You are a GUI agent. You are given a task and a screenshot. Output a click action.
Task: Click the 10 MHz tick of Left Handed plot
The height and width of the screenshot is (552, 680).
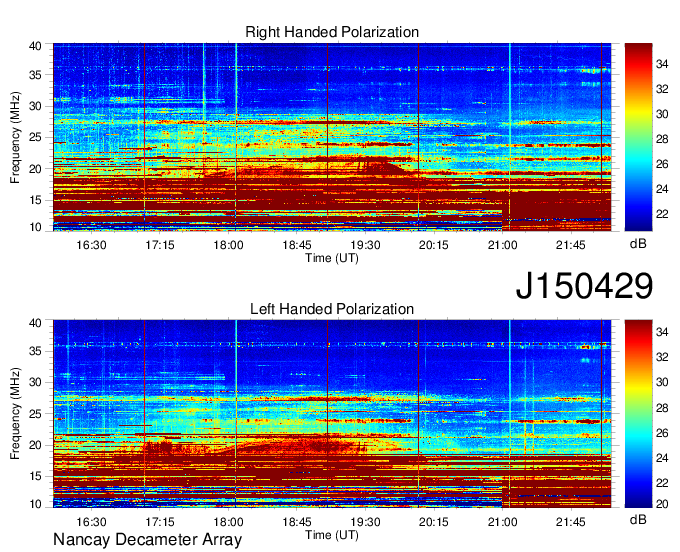[35, 504]
